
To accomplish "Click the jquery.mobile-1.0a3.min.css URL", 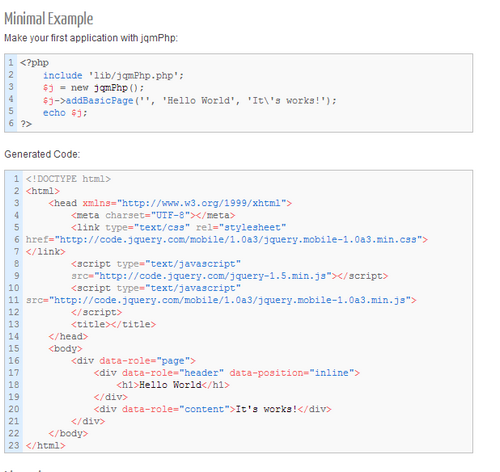I will (x=239, y=240).
